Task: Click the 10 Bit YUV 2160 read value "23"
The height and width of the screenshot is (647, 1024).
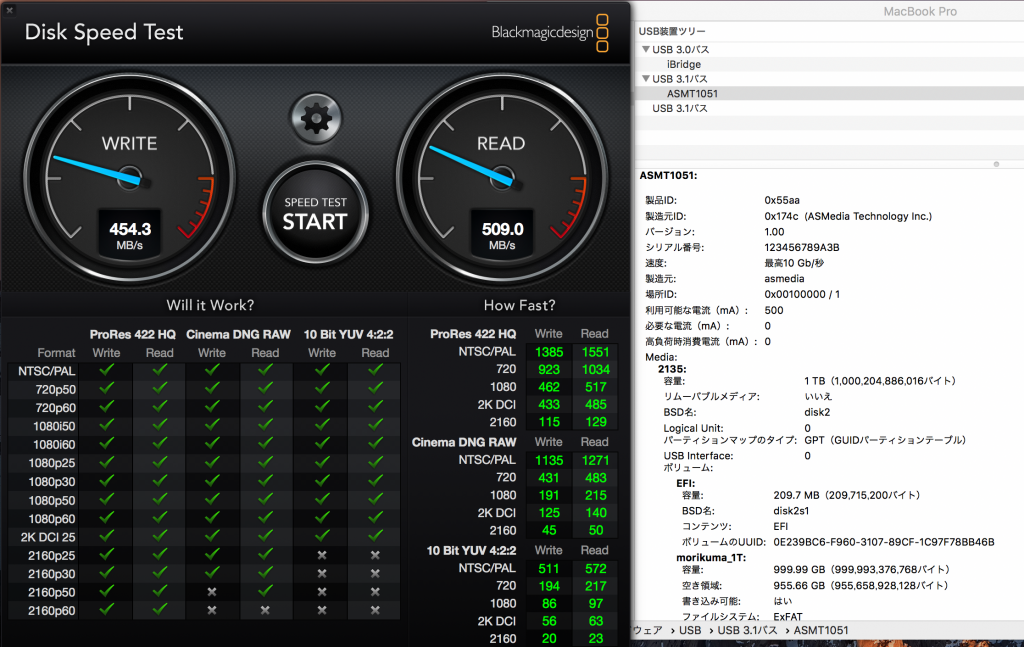Action: 595,639
